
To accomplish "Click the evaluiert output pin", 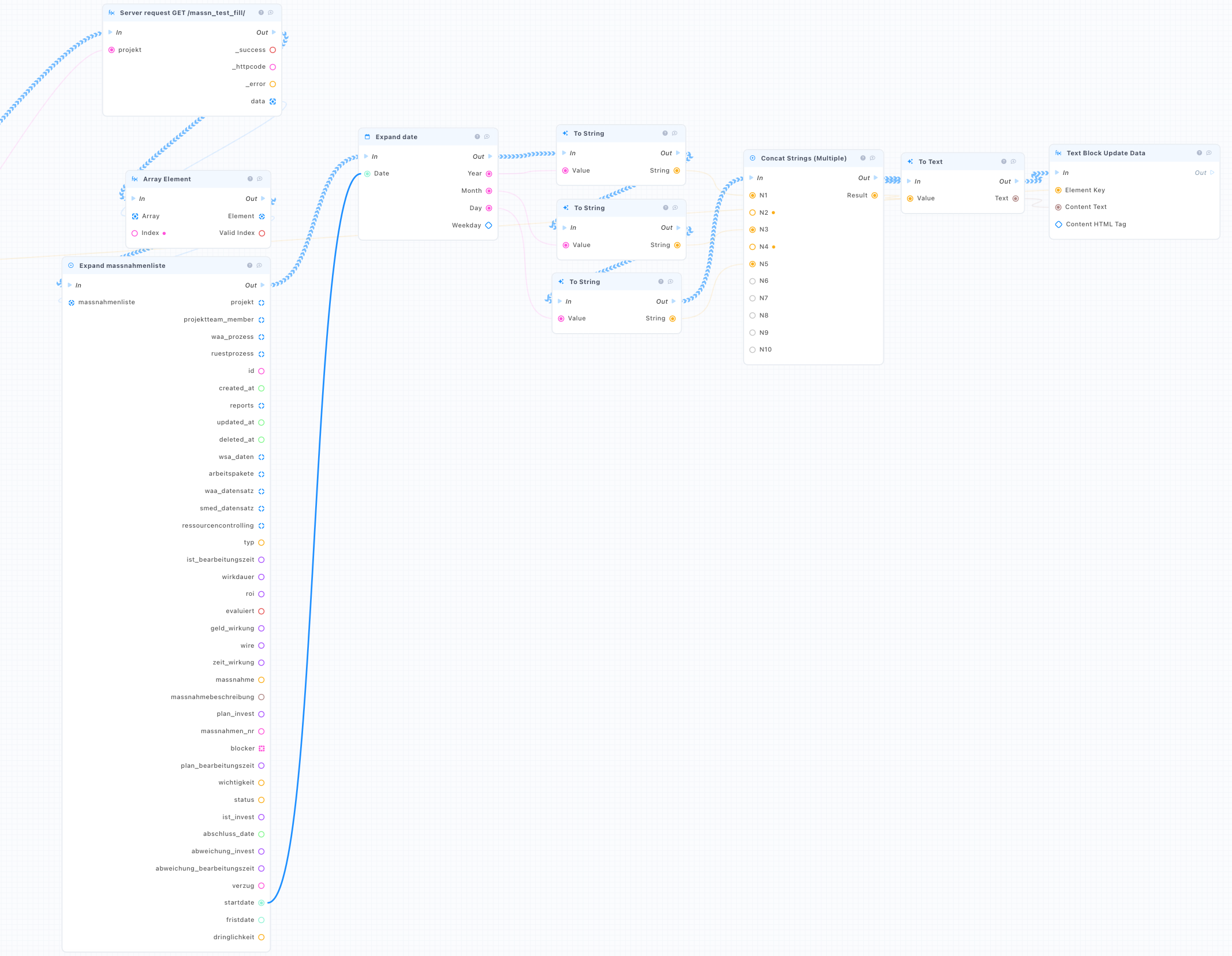I will click(262, 611).
